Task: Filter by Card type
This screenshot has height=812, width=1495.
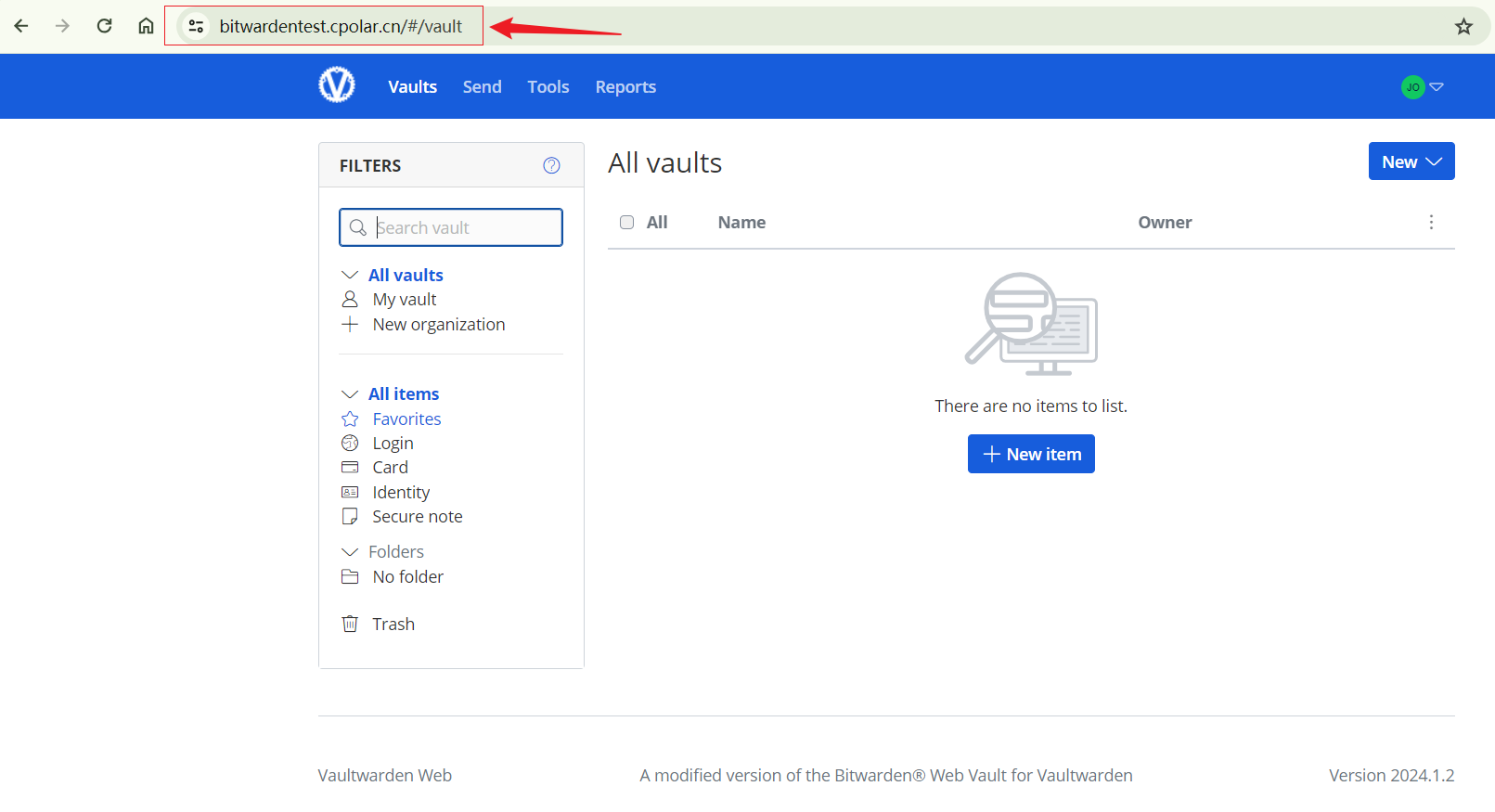Action: coord(391,467)
